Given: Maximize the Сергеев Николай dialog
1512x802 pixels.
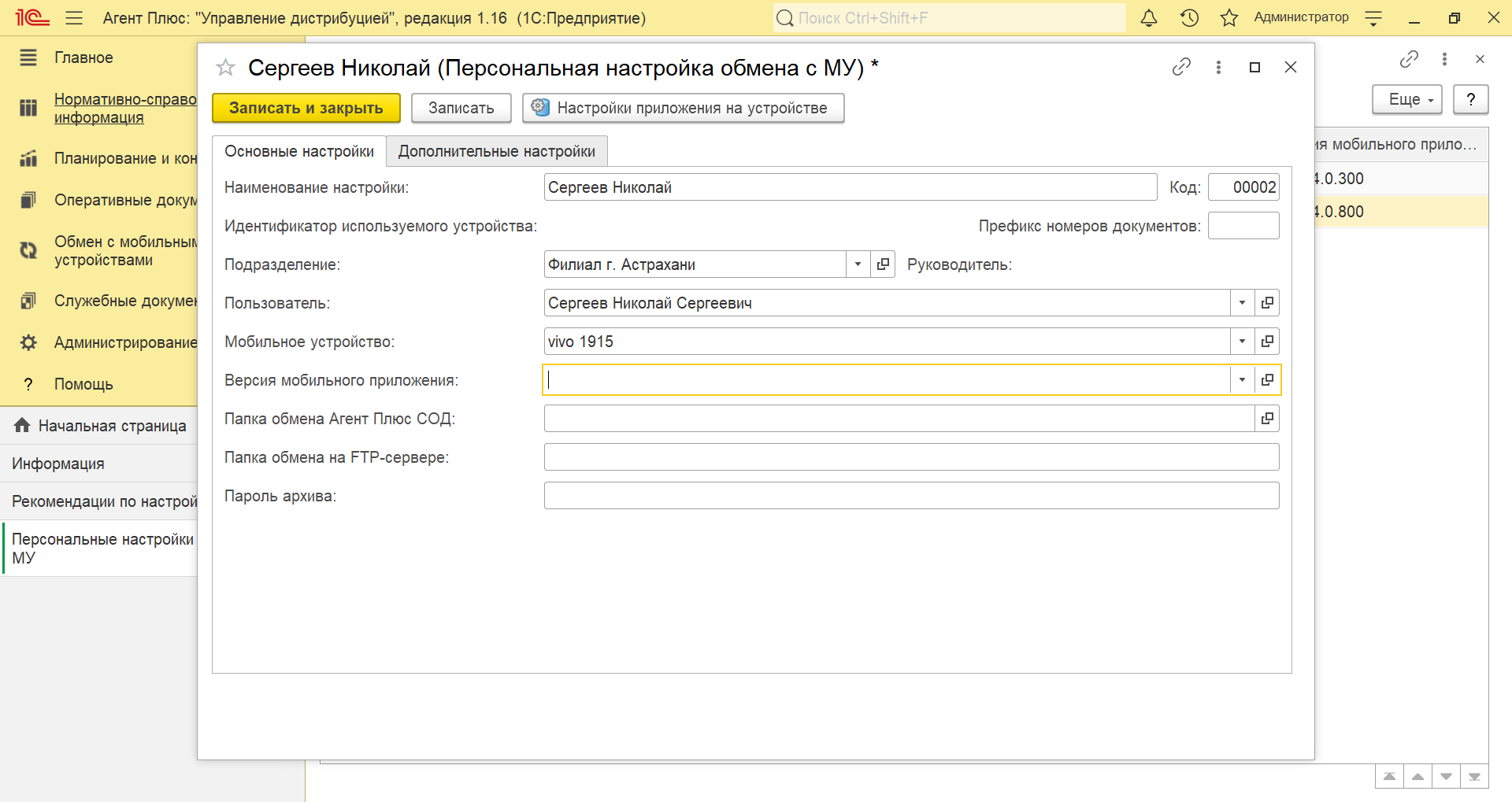Looking at the screenshot, I should [1255, 67].
